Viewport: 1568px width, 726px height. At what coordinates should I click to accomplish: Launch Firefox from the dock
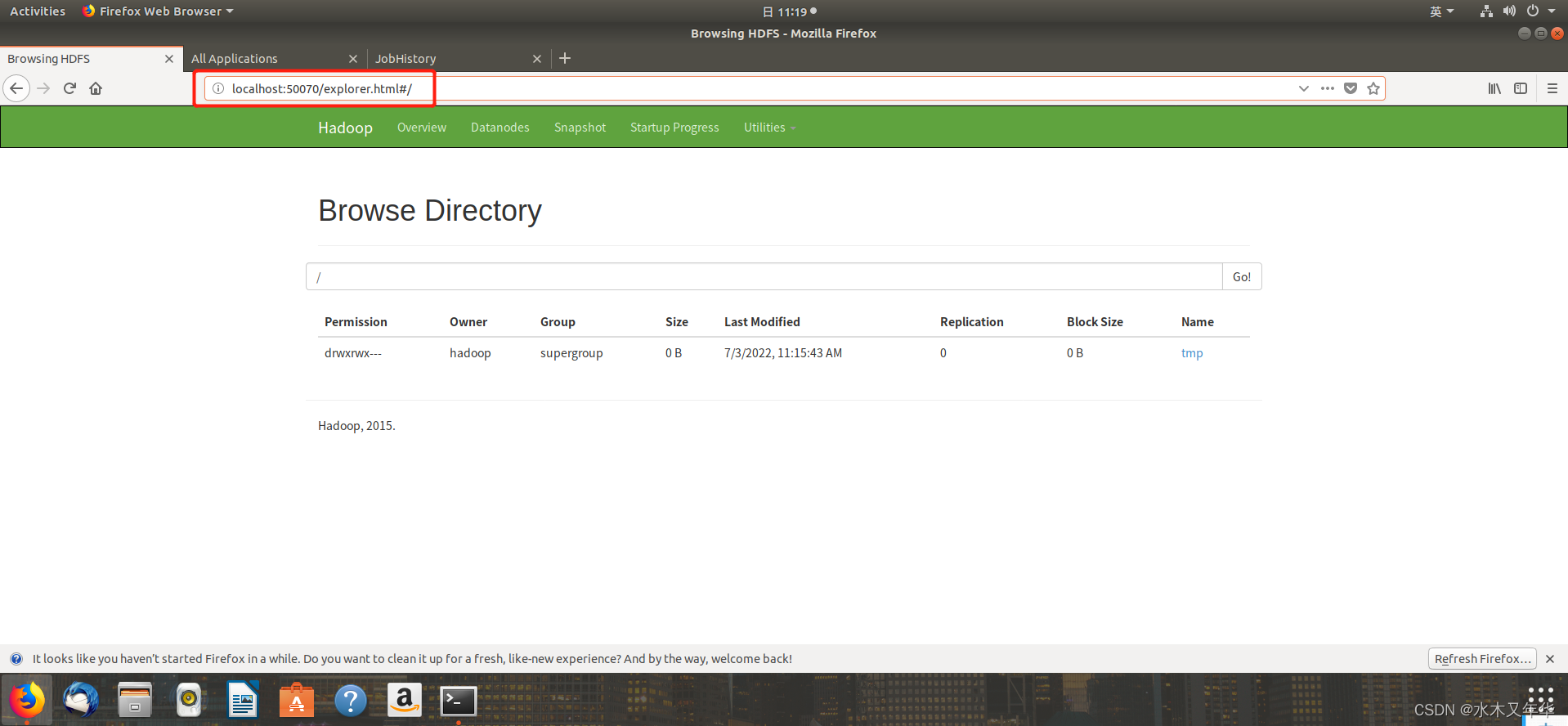[x=27, y=701]
